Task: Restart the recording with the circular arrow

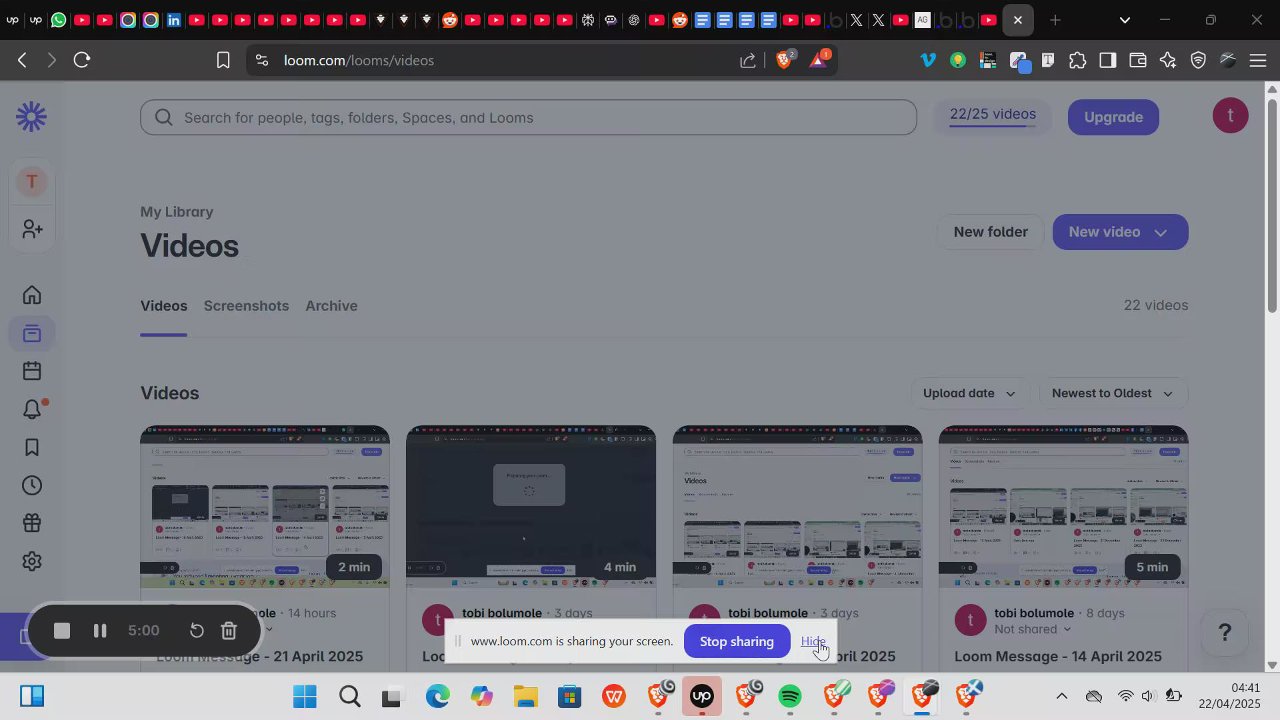Action: 197,631
